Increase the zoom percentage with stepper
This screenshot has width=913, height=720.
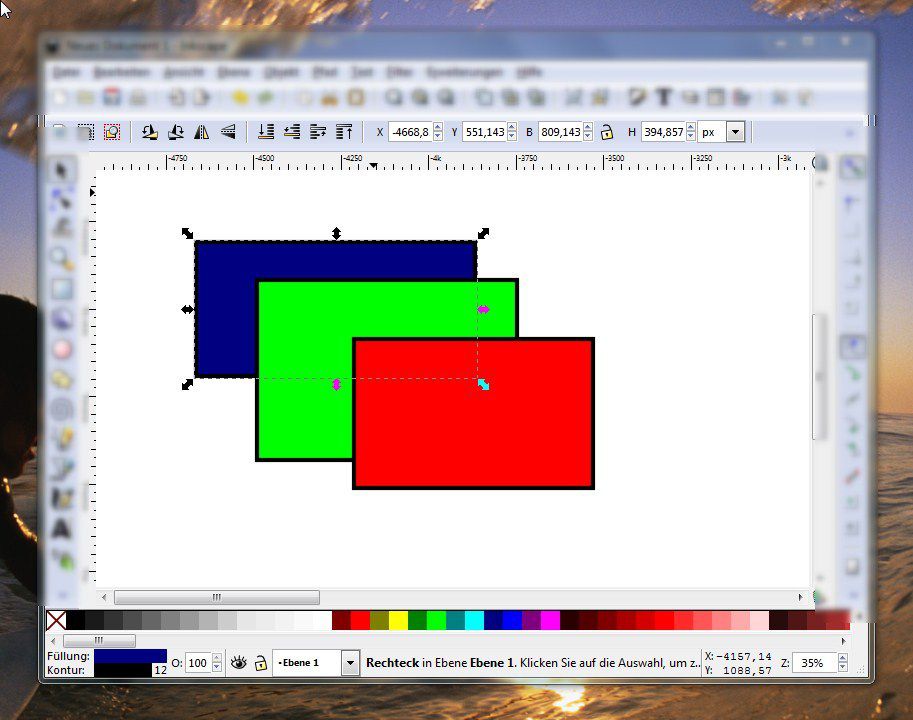coord(844,658)
